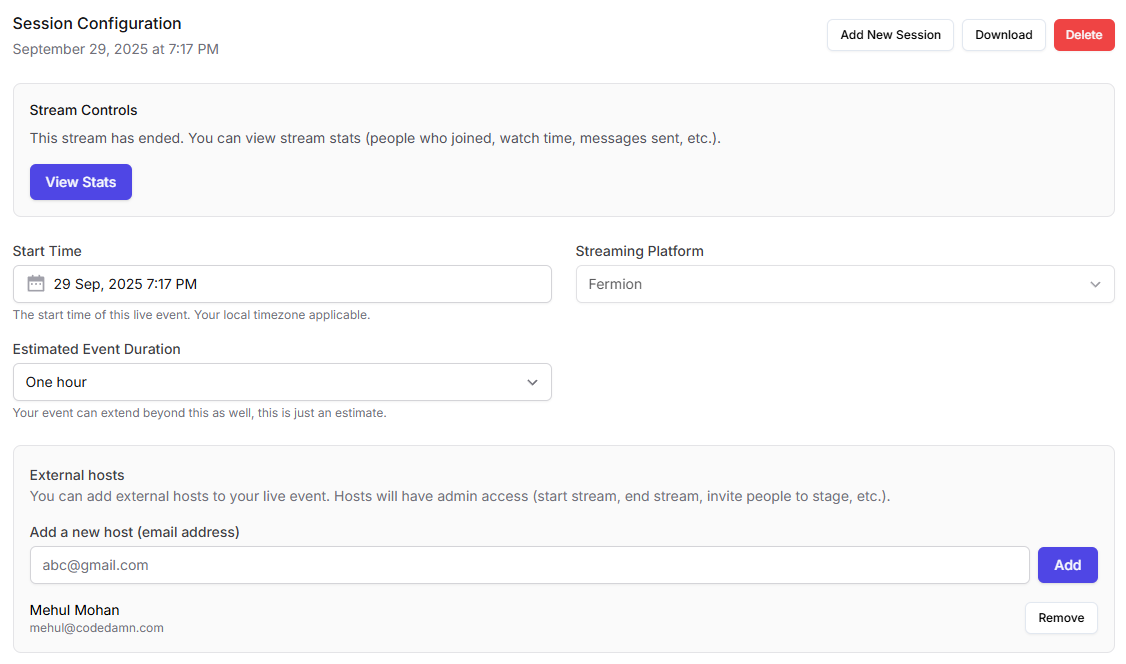Screen dimensions: 1126x664
Task: Click the Add New Session button
Action: (889, 35)
